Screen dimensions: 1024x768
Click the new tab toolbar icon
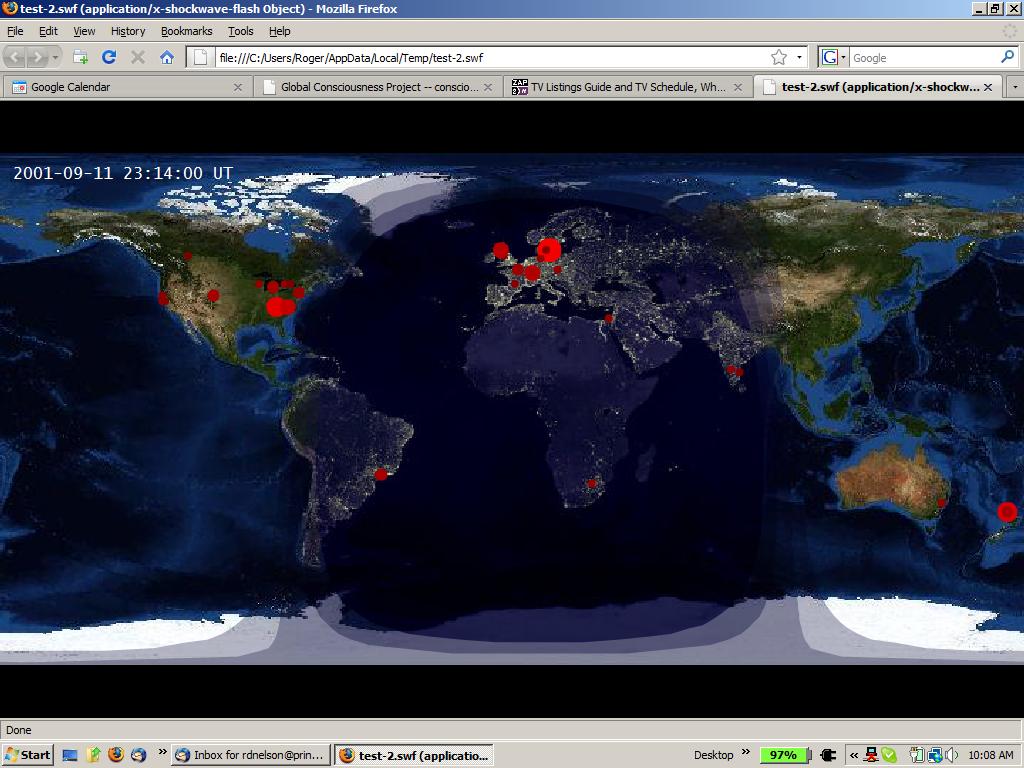coord(80,58)
